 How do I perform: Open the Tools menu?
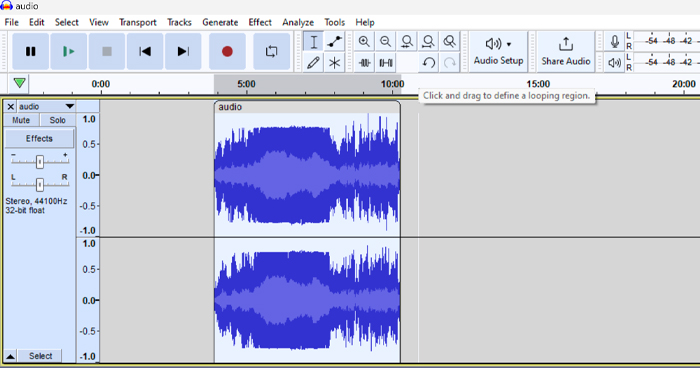click(334, 22)
